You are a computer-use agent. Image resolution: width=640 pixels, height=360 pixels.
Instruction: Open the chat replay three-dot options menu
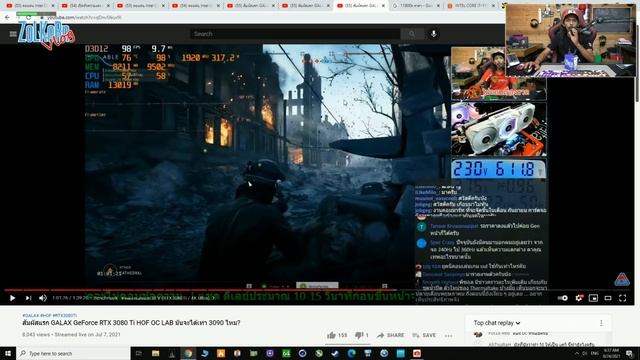[x=601, y=323]
